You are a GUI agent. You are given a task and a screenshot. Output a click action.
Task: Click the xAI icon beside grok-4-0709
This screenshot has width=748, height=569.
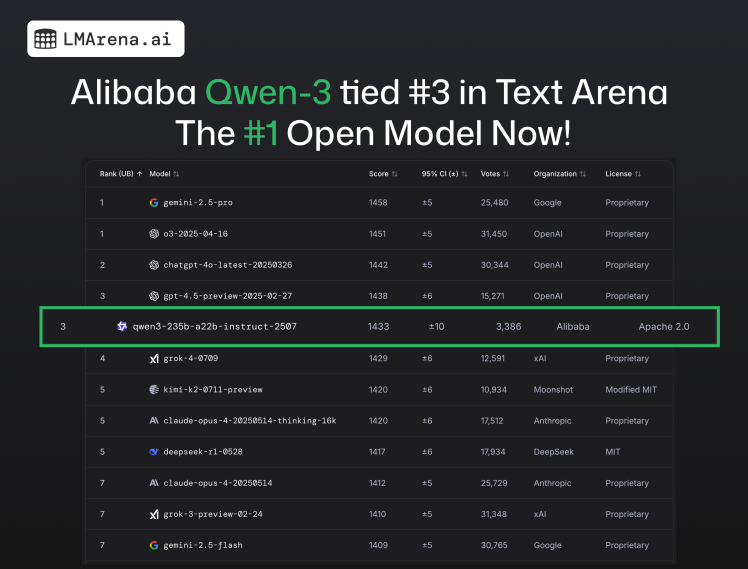[154, 358]
